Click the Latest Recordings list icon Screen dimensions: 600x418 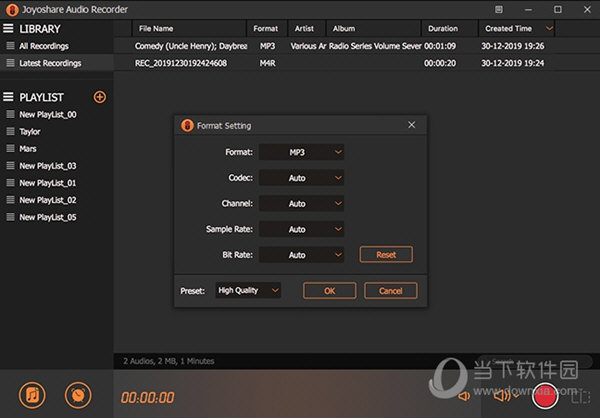click(x=11, y=63)
